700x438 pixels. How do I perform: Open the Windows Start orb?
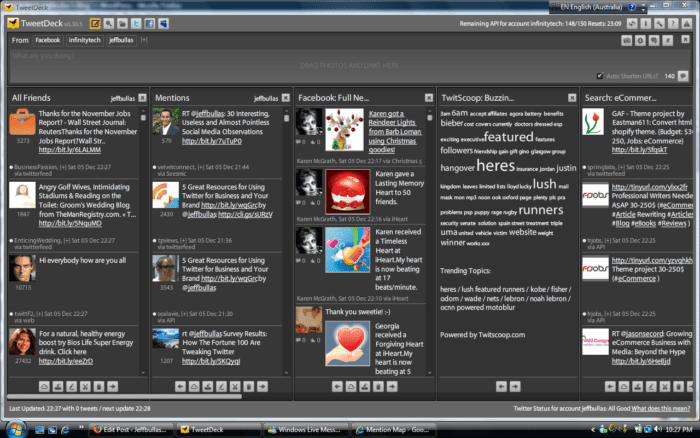click(x=16, y=429)
